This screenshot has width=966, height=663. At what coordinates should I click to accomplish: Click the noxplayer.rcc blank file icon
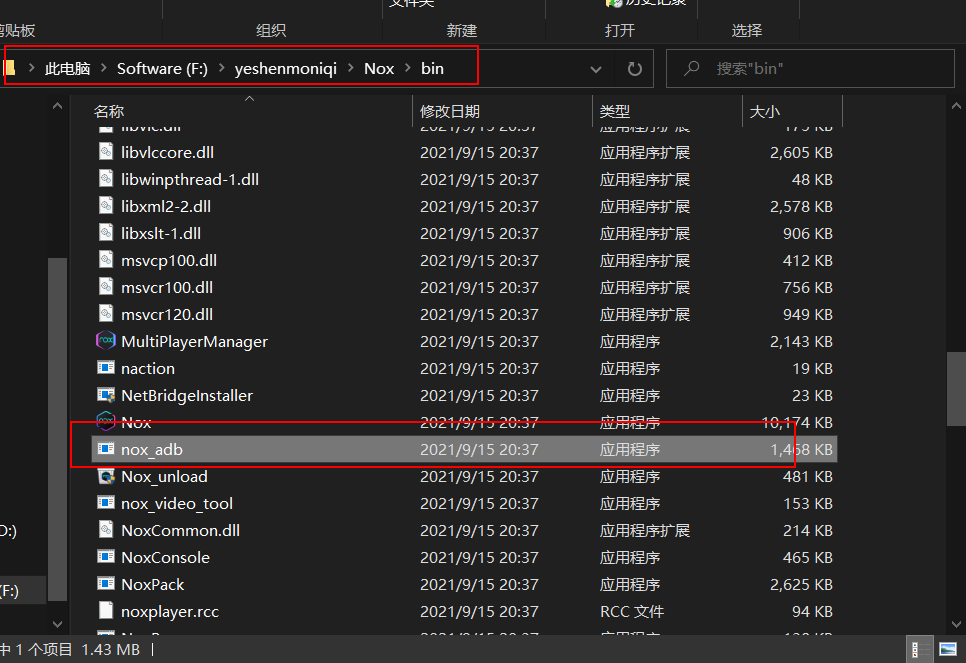[x=106, y=611]
